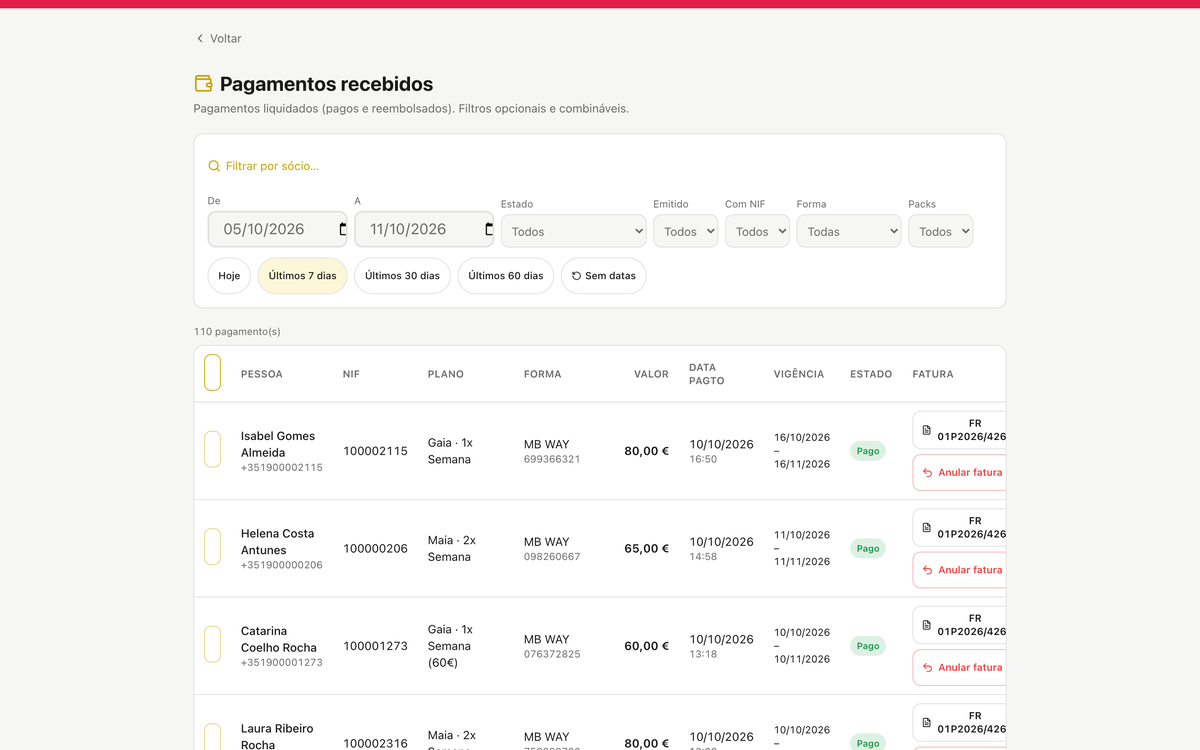Click the undo arrow icon in Helena's Anular fatura
Viewport: 1200px width, 750px height.
tap(928, 570)
